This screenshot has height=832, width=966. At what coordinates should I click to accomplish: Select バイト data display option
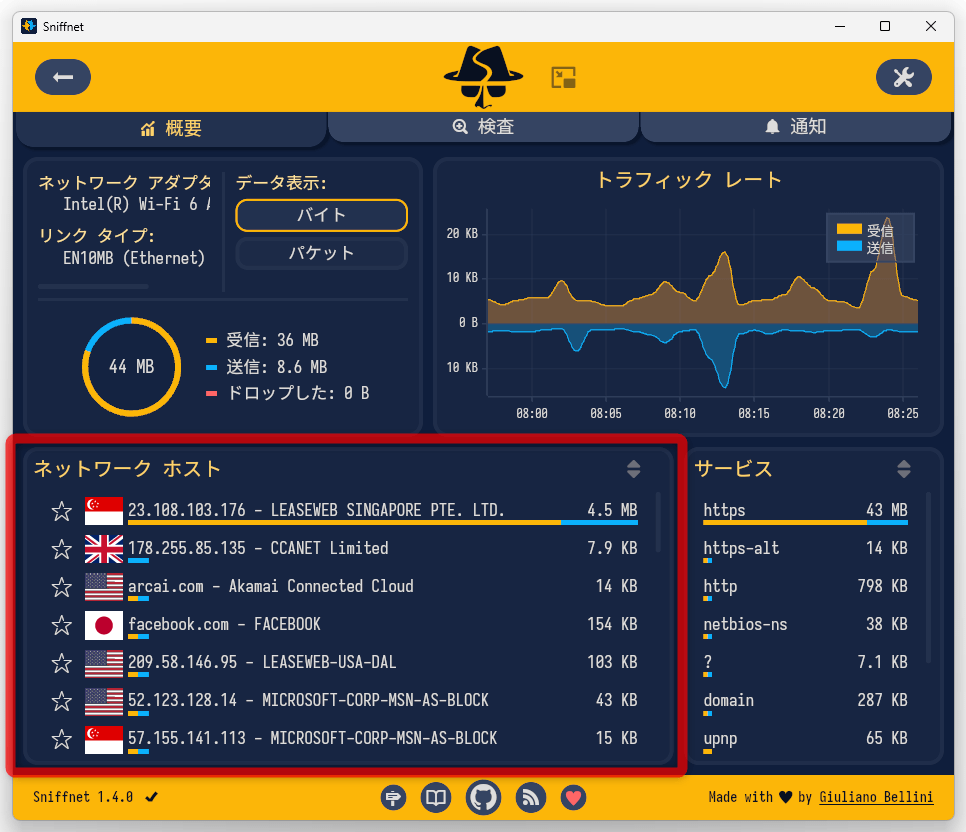click(x=321, y=215)
